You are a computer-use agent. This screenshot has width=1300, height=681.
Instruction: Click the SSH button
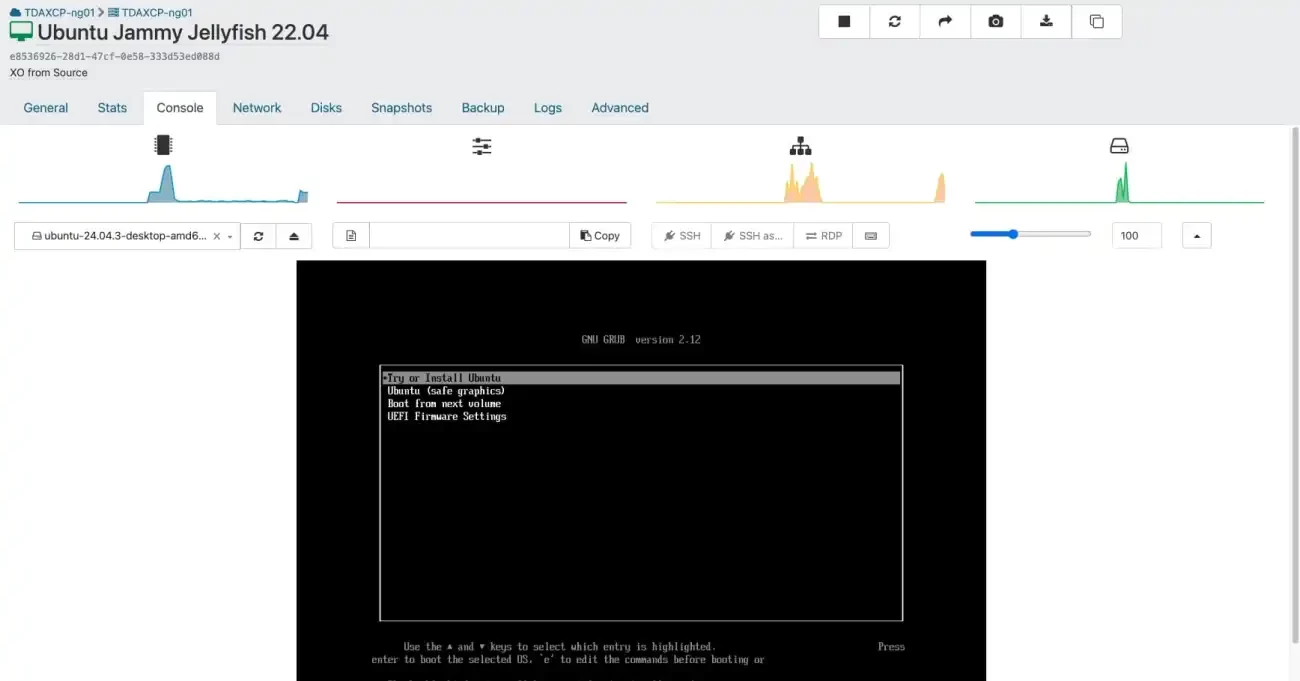click(682, 236)
